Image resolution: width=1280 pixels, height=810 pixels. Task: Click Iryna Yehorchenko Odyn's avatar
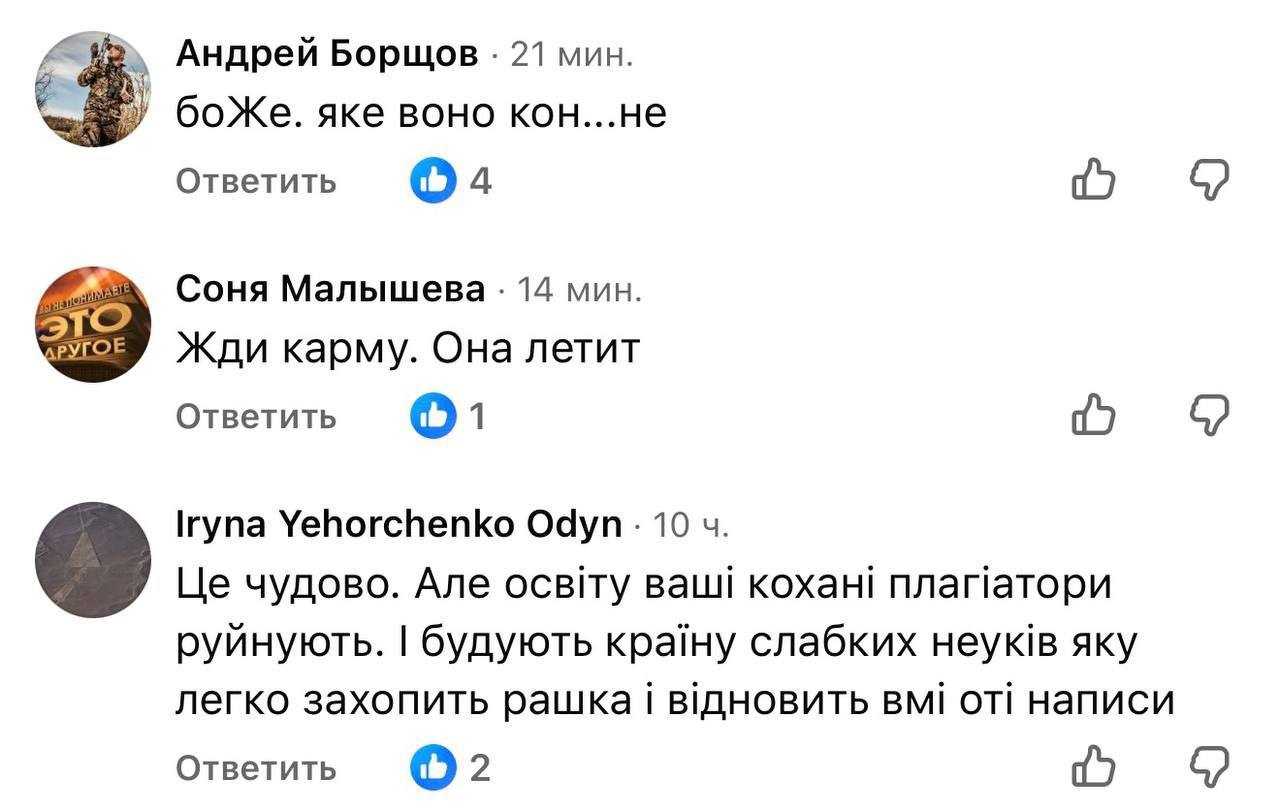93,558
